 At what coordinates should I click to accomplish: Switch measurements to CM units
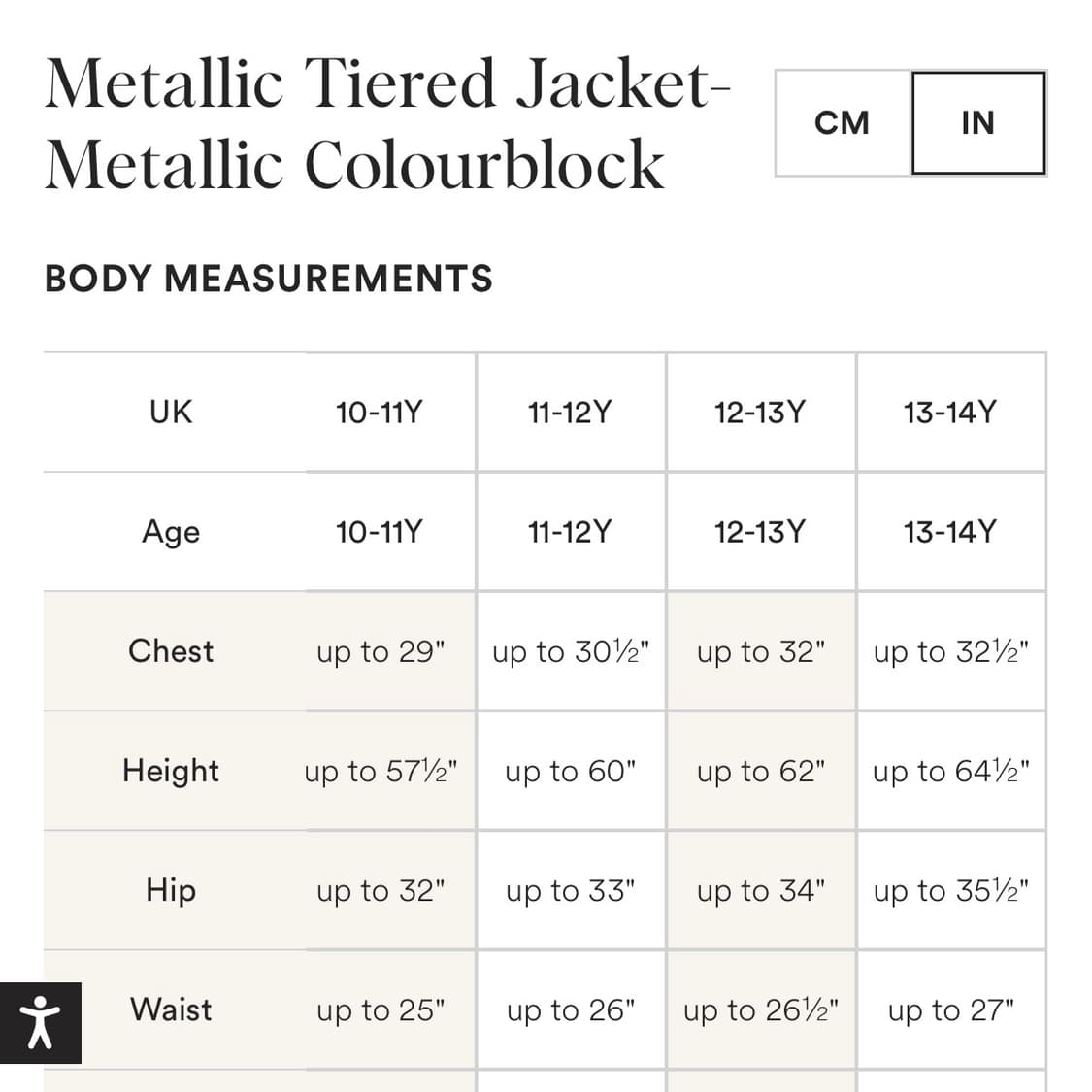pos(842,123)
